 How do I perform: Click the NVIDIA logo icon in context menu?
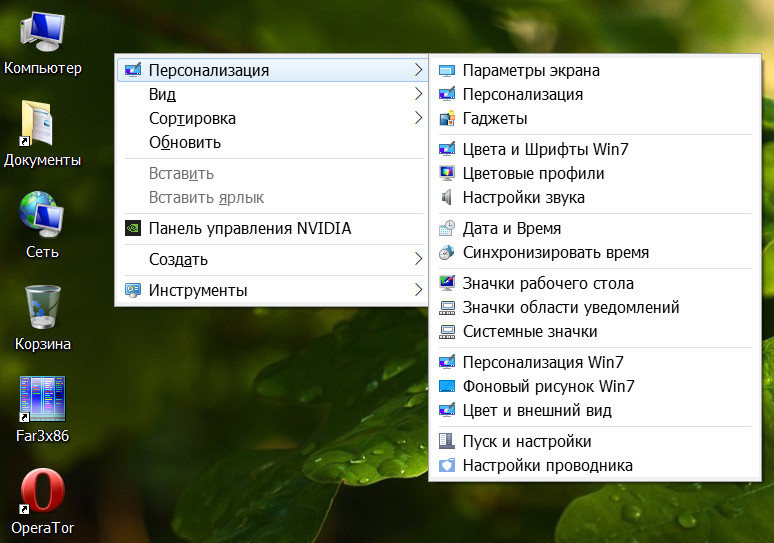click(133, 228)
